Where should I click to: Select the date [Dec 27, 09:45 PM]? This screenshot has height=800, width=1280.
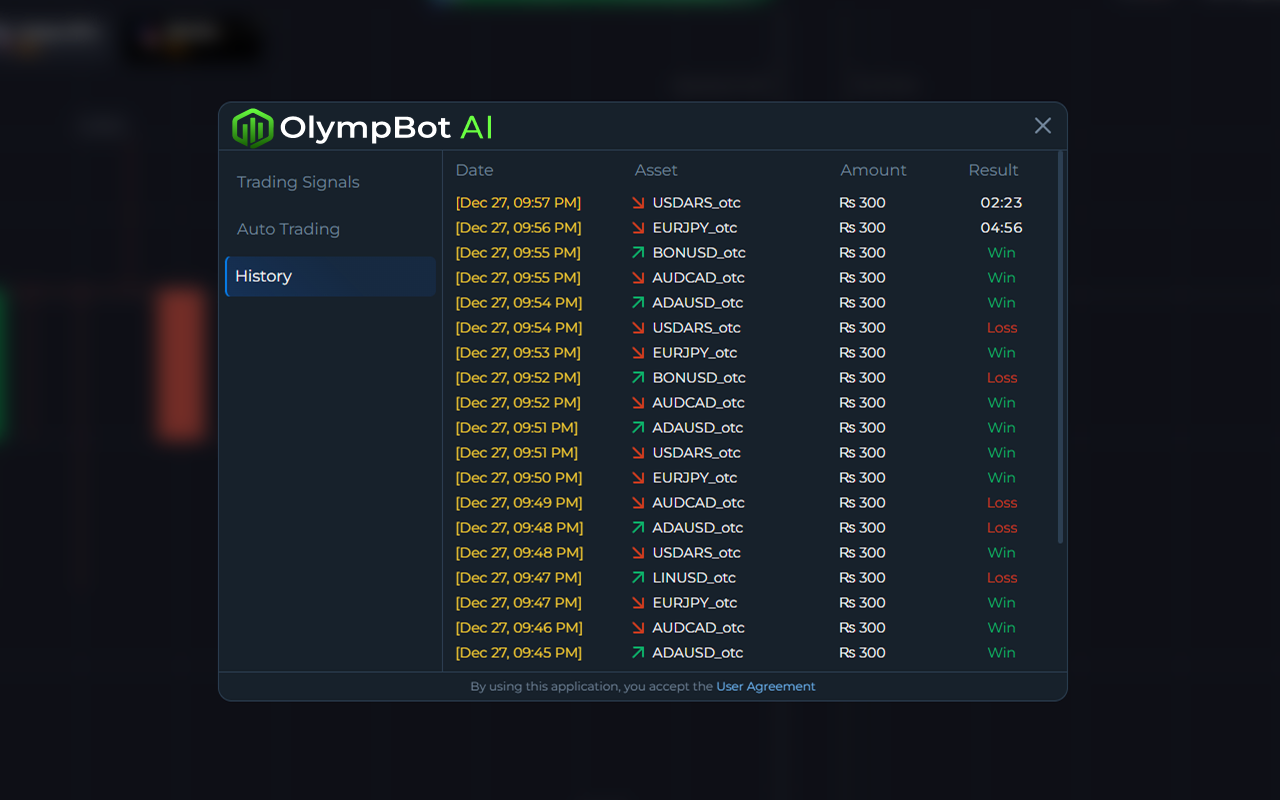tap(518, 653)
